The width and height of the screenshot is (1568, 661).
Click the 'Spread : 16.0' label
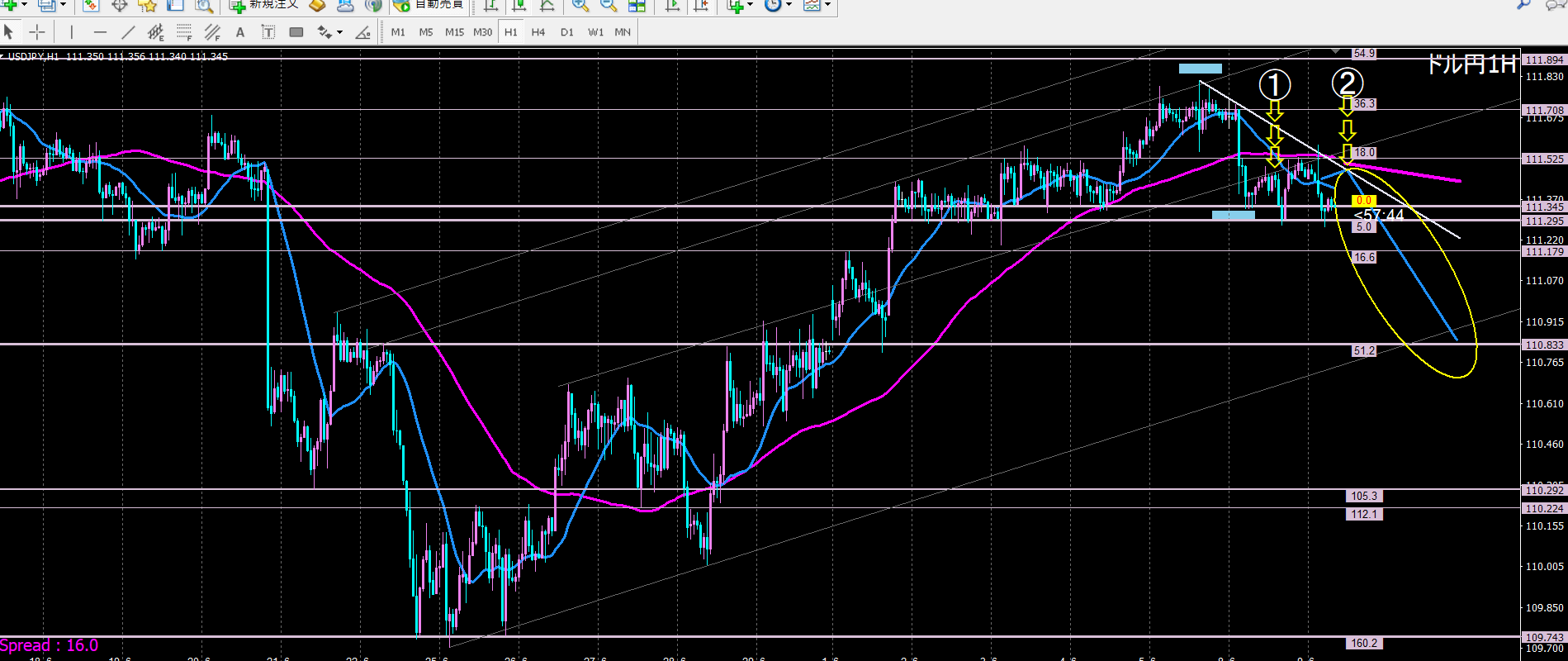50,645
